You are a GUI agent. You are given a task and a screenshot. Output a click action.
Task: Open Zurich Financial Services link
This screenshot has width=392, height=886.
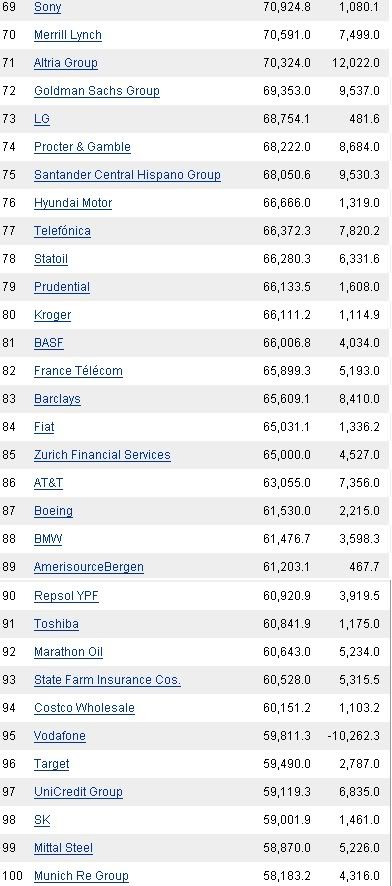coord(102,455)
